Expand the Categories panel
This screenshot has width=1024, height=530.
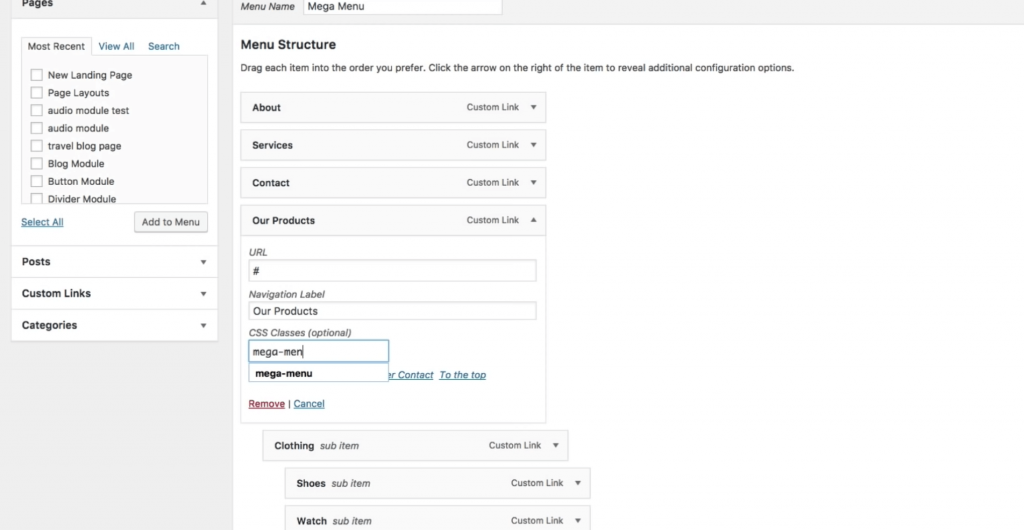point(203,326)
